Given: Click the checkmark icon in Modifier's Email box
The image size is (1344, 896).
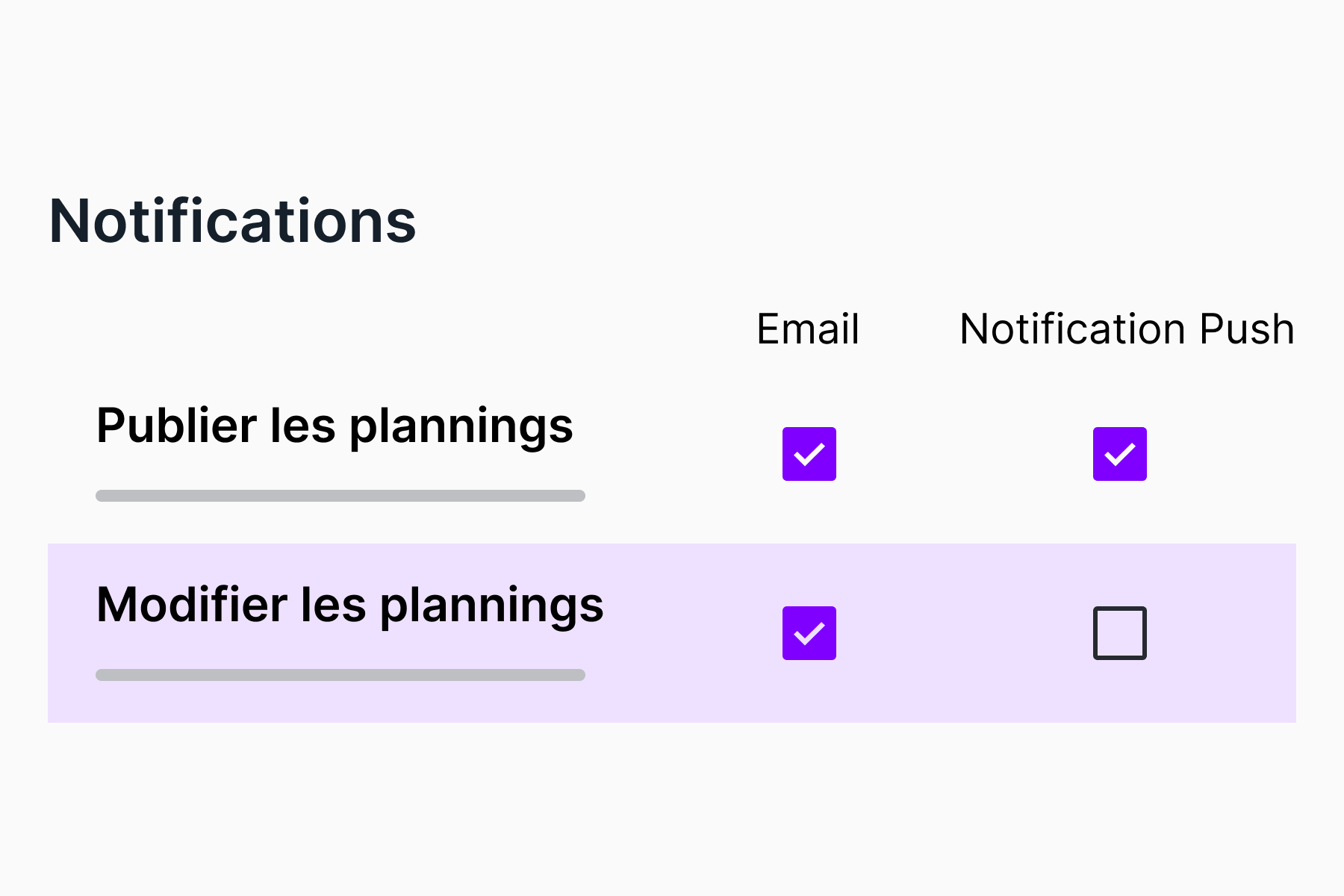Looking at the screenshot, I should 809,633.
